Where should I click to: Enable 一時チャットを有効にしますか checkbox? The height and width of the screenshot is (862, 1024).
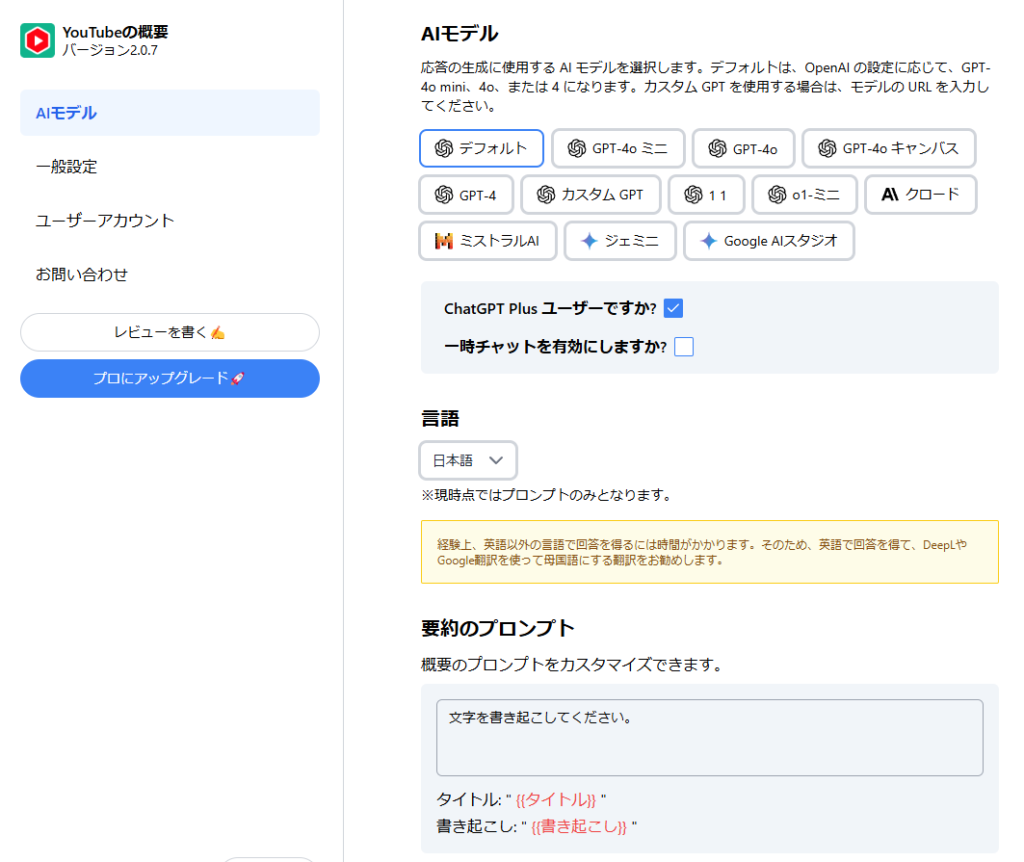tap(684, 346)
